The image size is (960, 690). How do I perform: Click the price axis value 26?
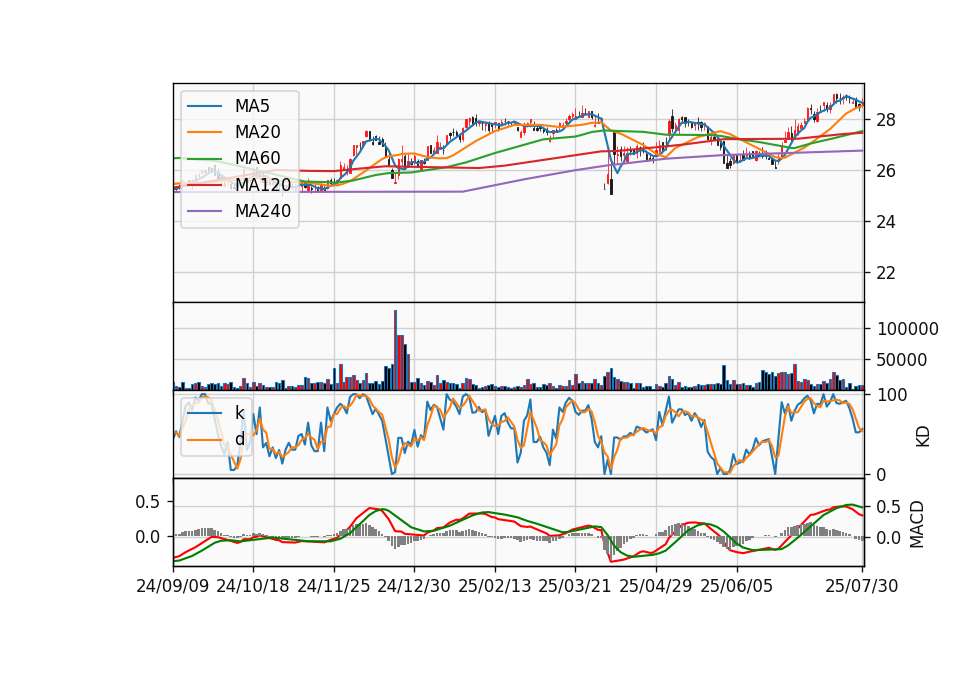point(886,171)
